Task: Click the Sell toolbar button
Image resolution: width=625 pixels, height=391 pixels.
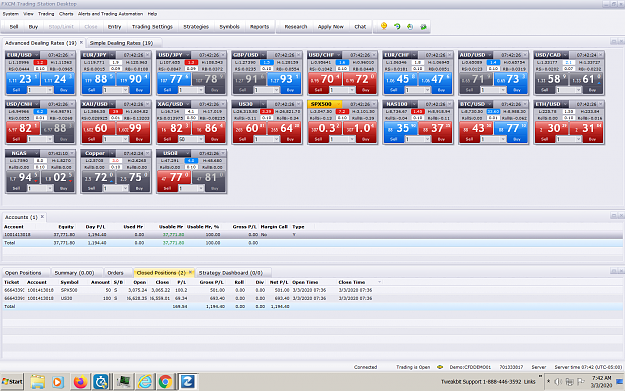Action: 14,27
